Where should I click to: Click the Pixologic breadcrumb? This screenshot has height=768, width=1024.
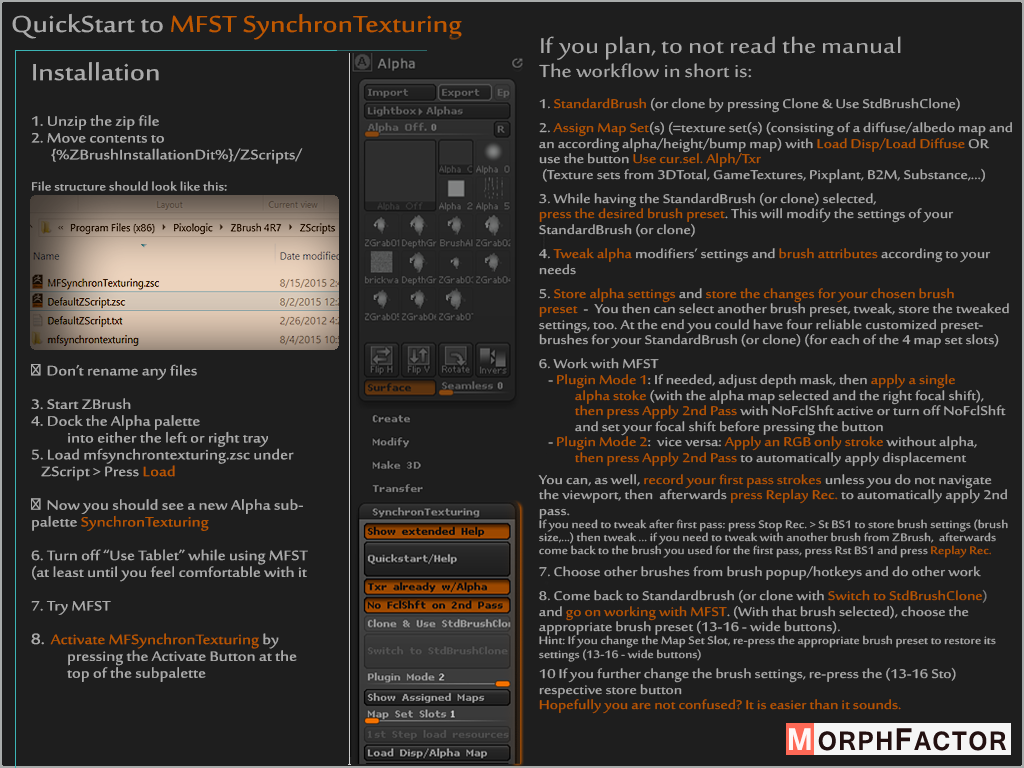click(193, 228)
